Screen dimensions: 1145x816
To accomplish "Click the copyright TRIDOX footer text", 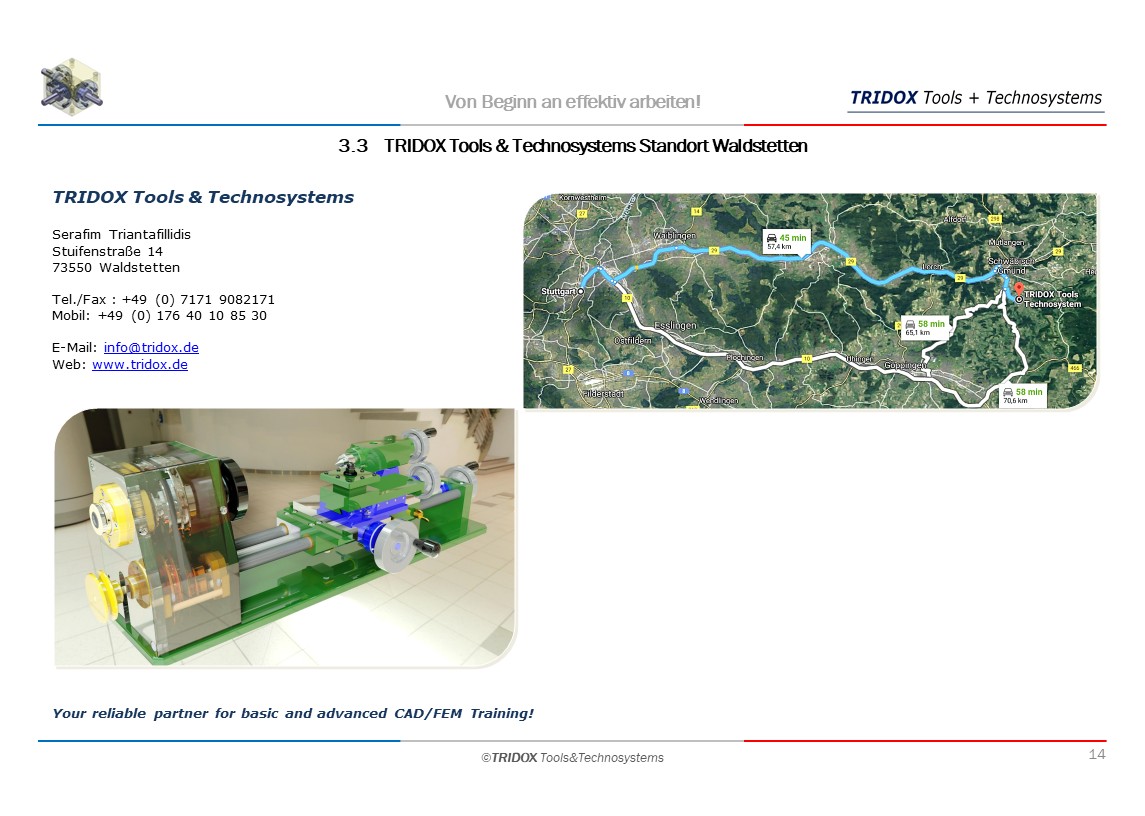I will click(x=572, y=758).
